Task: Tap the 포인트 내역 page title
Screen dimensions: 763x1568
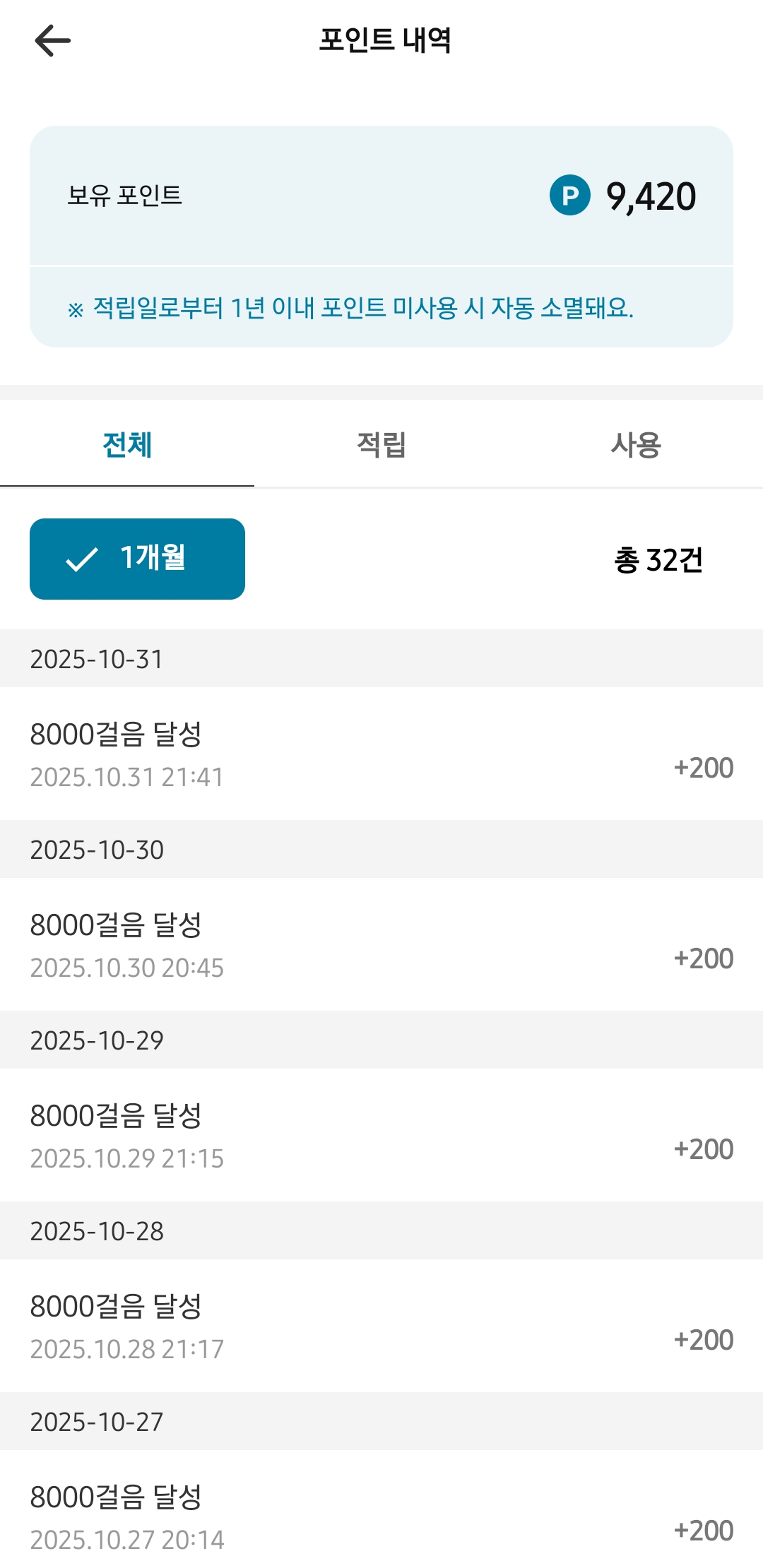Action: (385, 40)
